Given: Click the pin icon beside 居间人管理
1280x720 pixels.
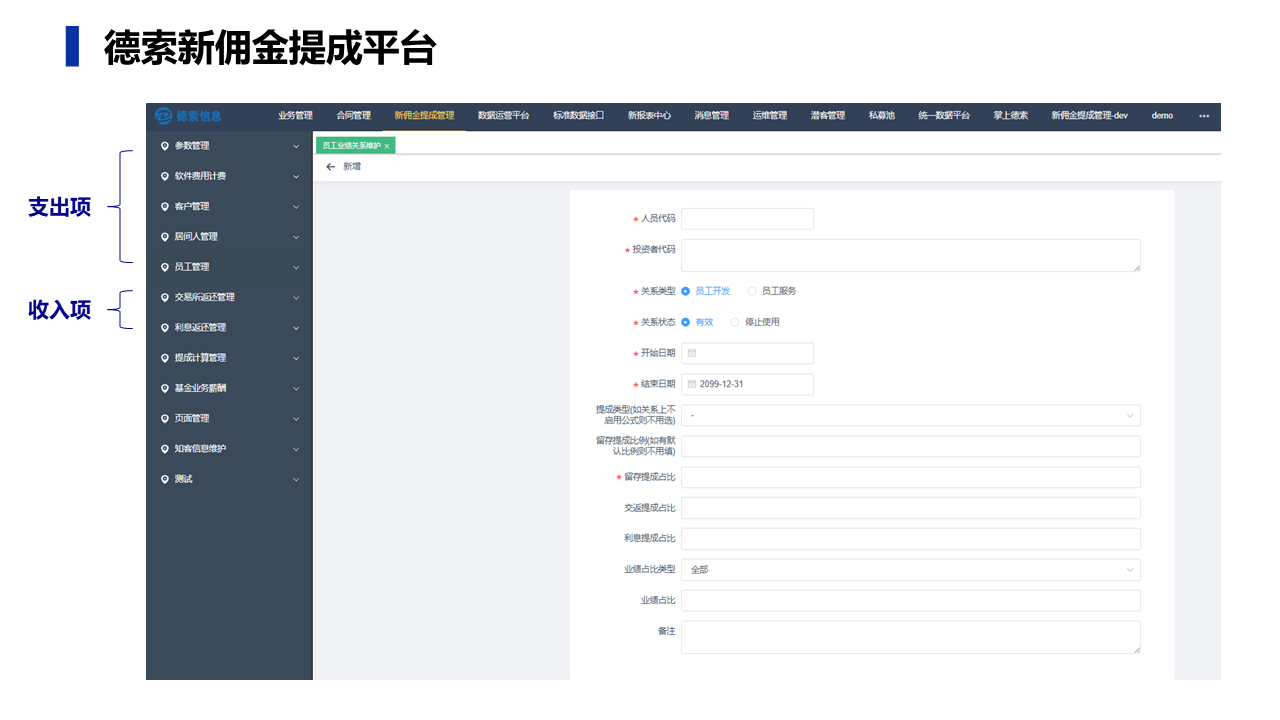Looking at the screenshot, I should [165, 237].
